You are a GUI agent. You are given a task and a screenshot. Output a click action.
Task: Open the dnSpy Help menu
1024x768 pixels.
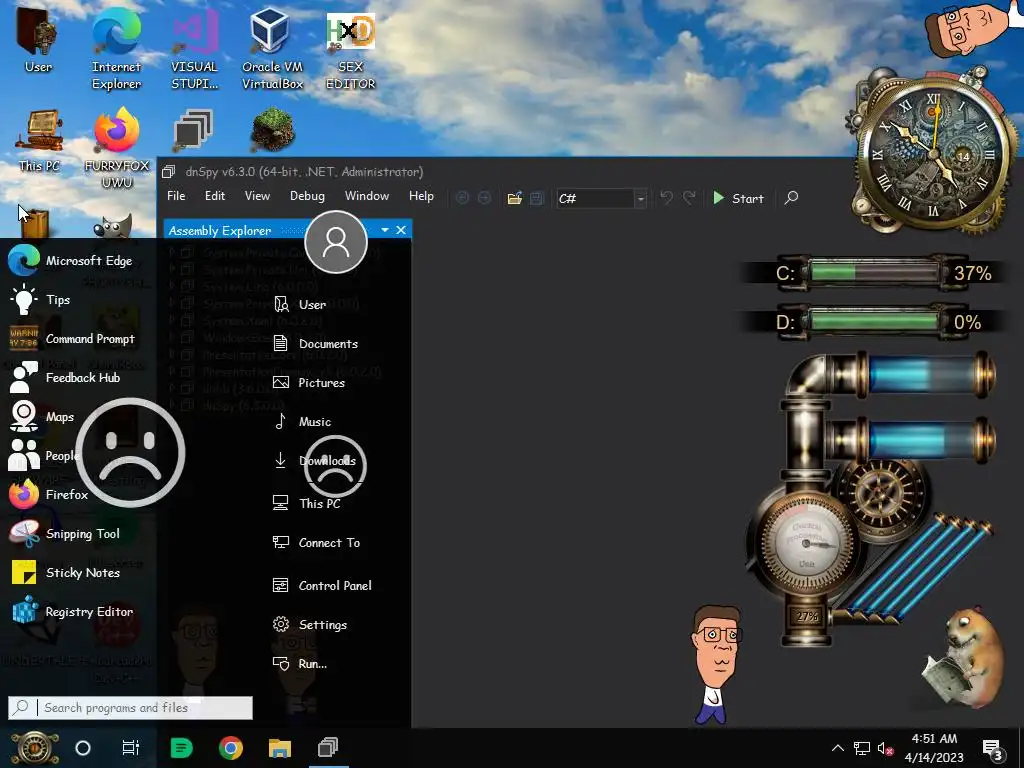click(x=421, y=196)
